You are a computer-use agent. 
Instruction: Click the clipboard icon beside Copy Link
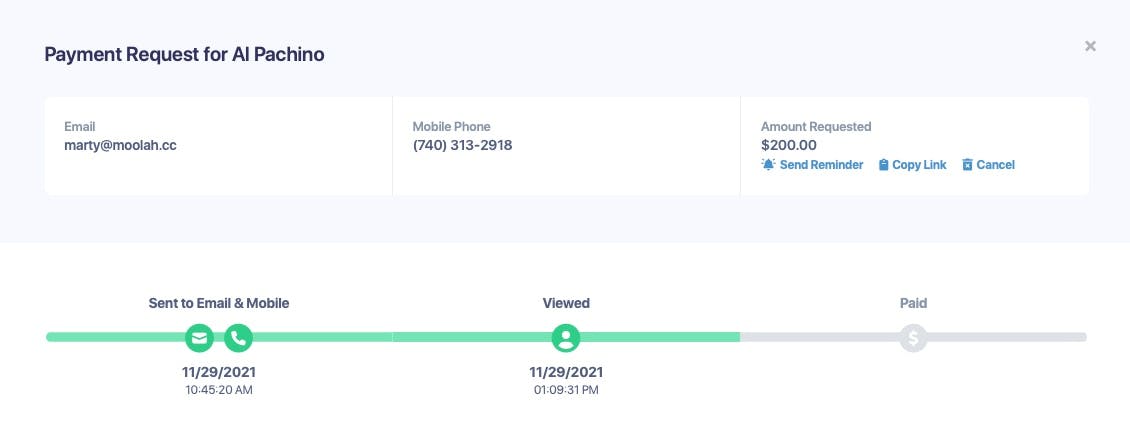pyautogui.click(x=883, y=165)
